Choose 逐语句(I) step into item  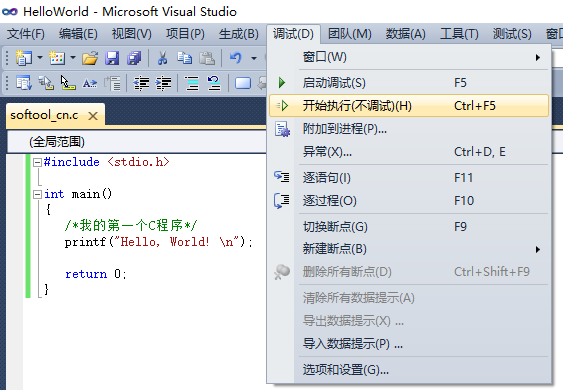[x=409, y=177]
